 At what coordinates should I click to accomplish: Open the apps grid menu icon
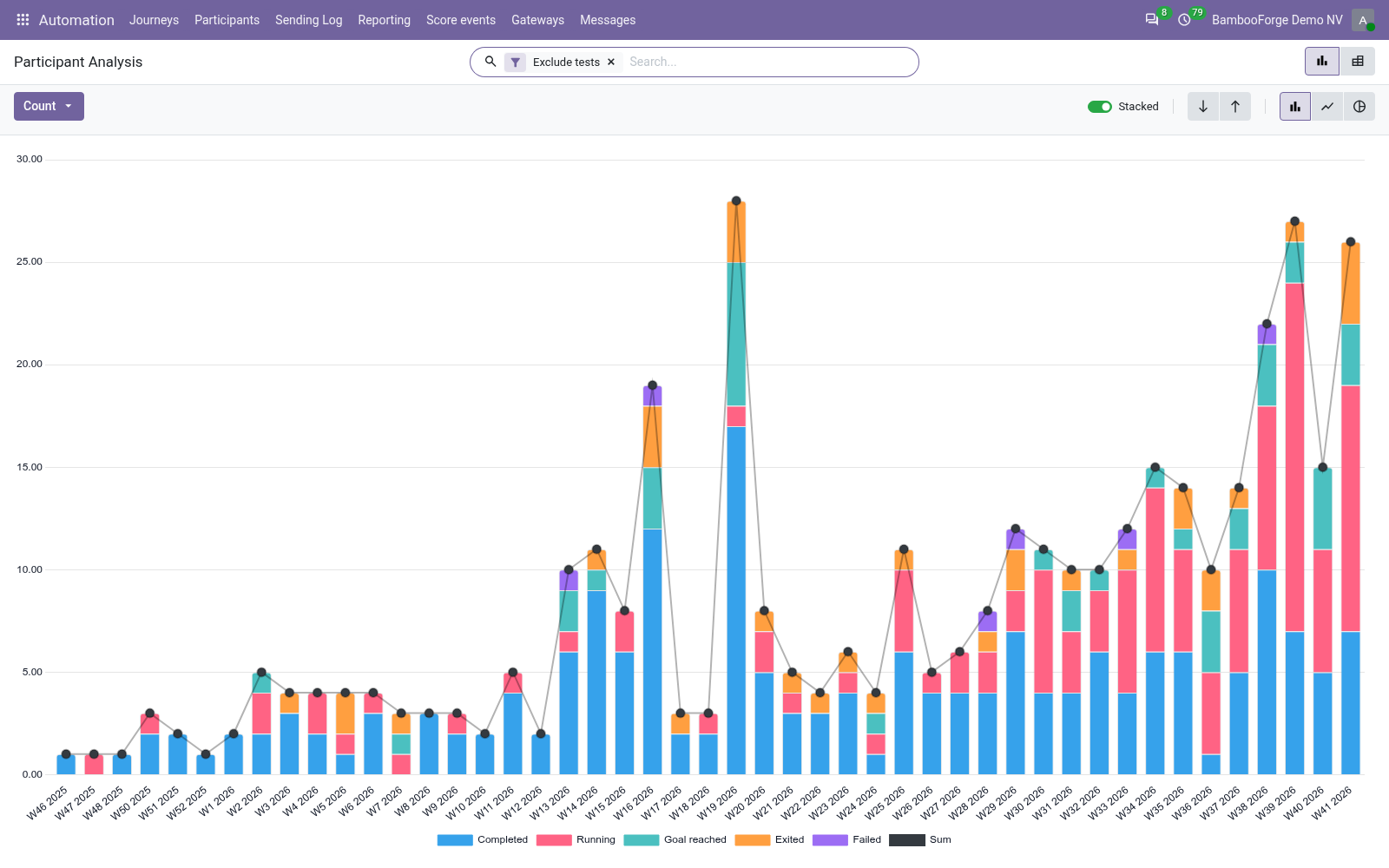23,20
